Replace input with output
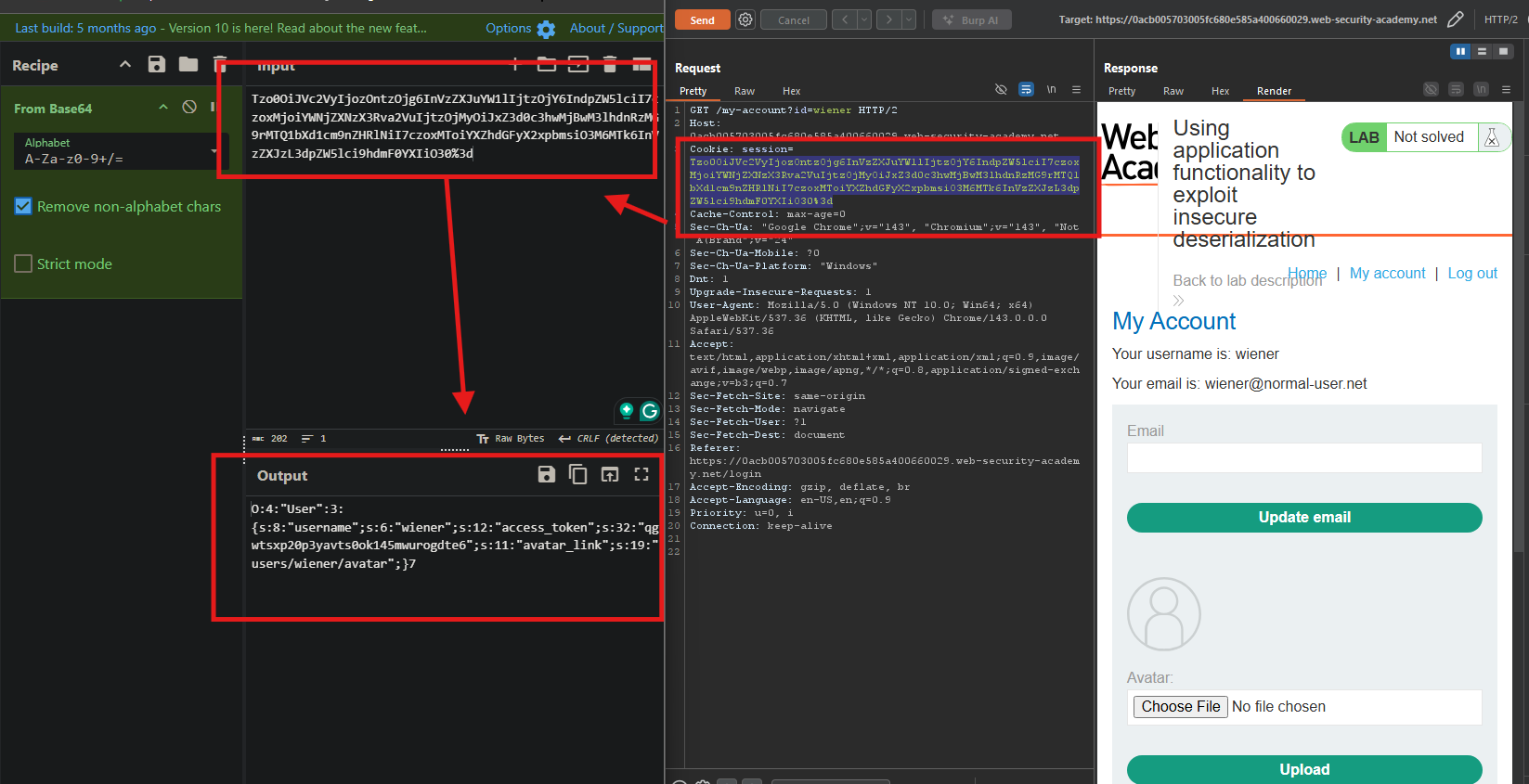The height and width of the screenshot is (784, 1529). pyautogui.click(x=610, y=474)
